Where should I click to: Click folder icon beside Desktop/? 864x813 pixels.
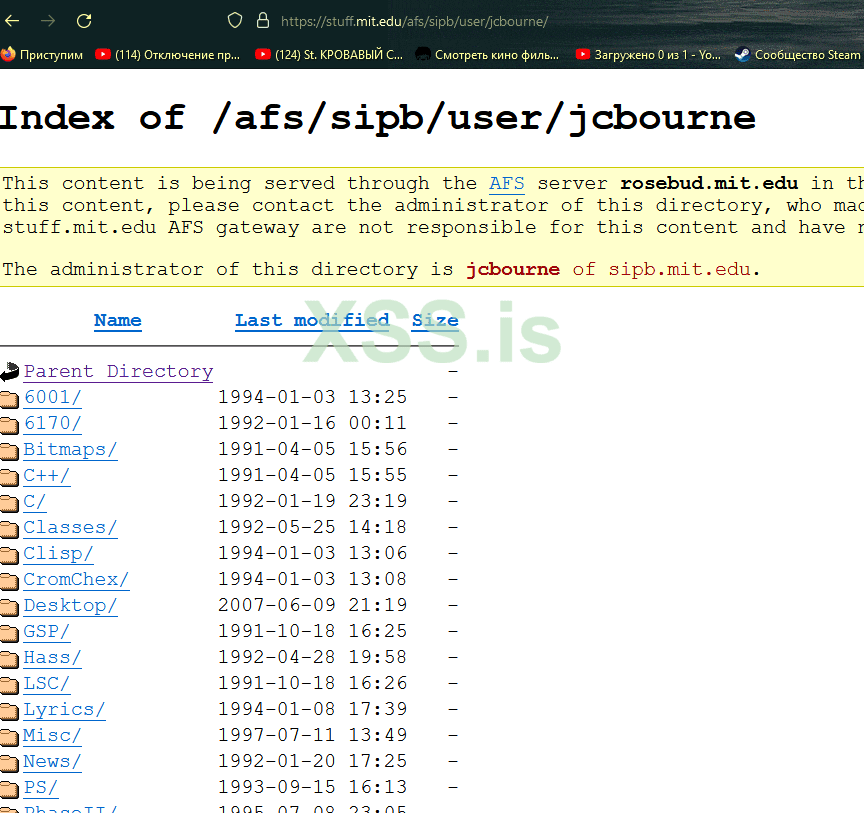(x=9, y=607)
